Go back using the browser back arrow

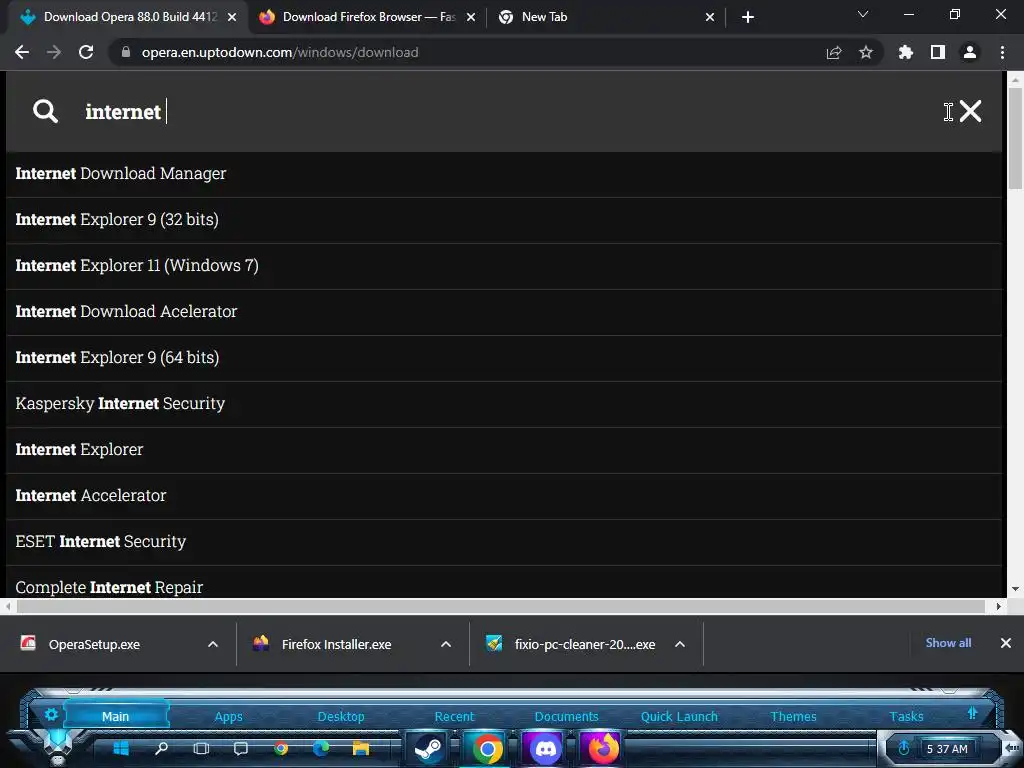tap(22, 52)
